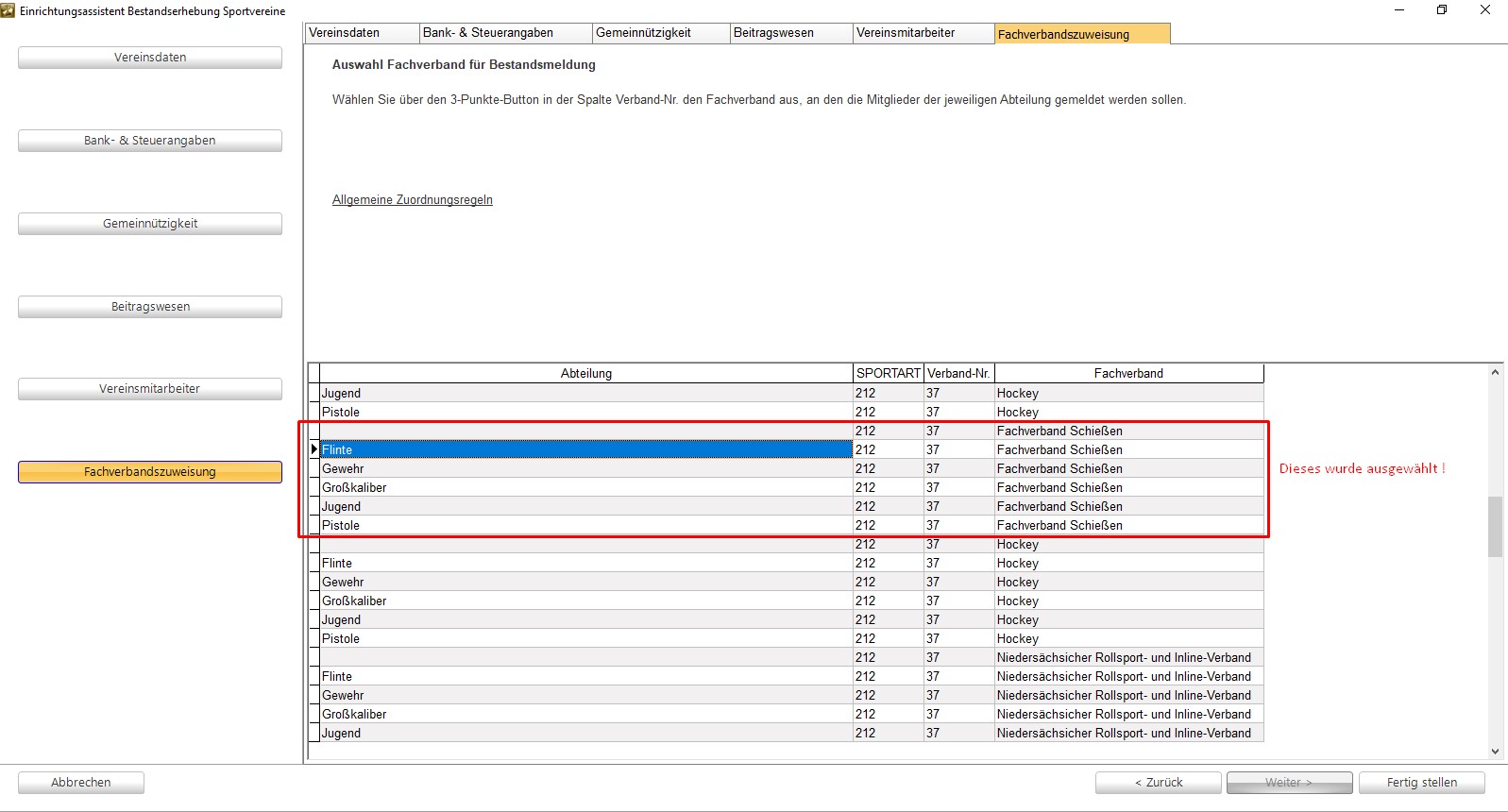
Task: Open the Allgemeine Zuordnungsregeln link
Action: [413, 200]
